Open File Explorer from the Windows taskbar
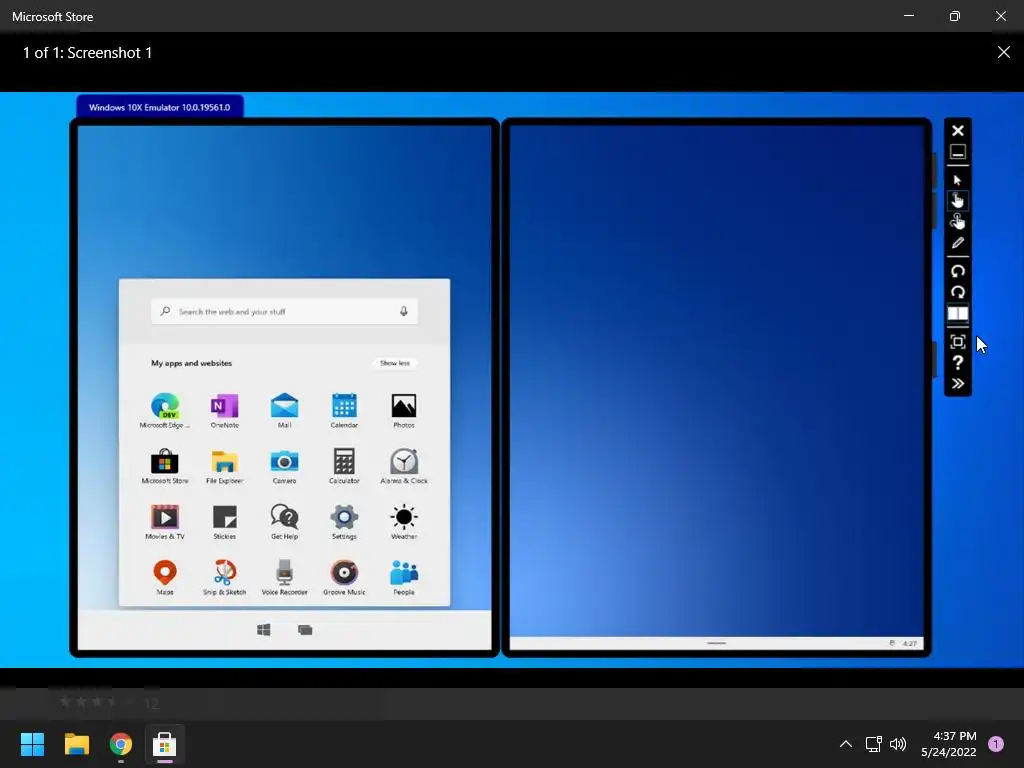 [76, 744]
